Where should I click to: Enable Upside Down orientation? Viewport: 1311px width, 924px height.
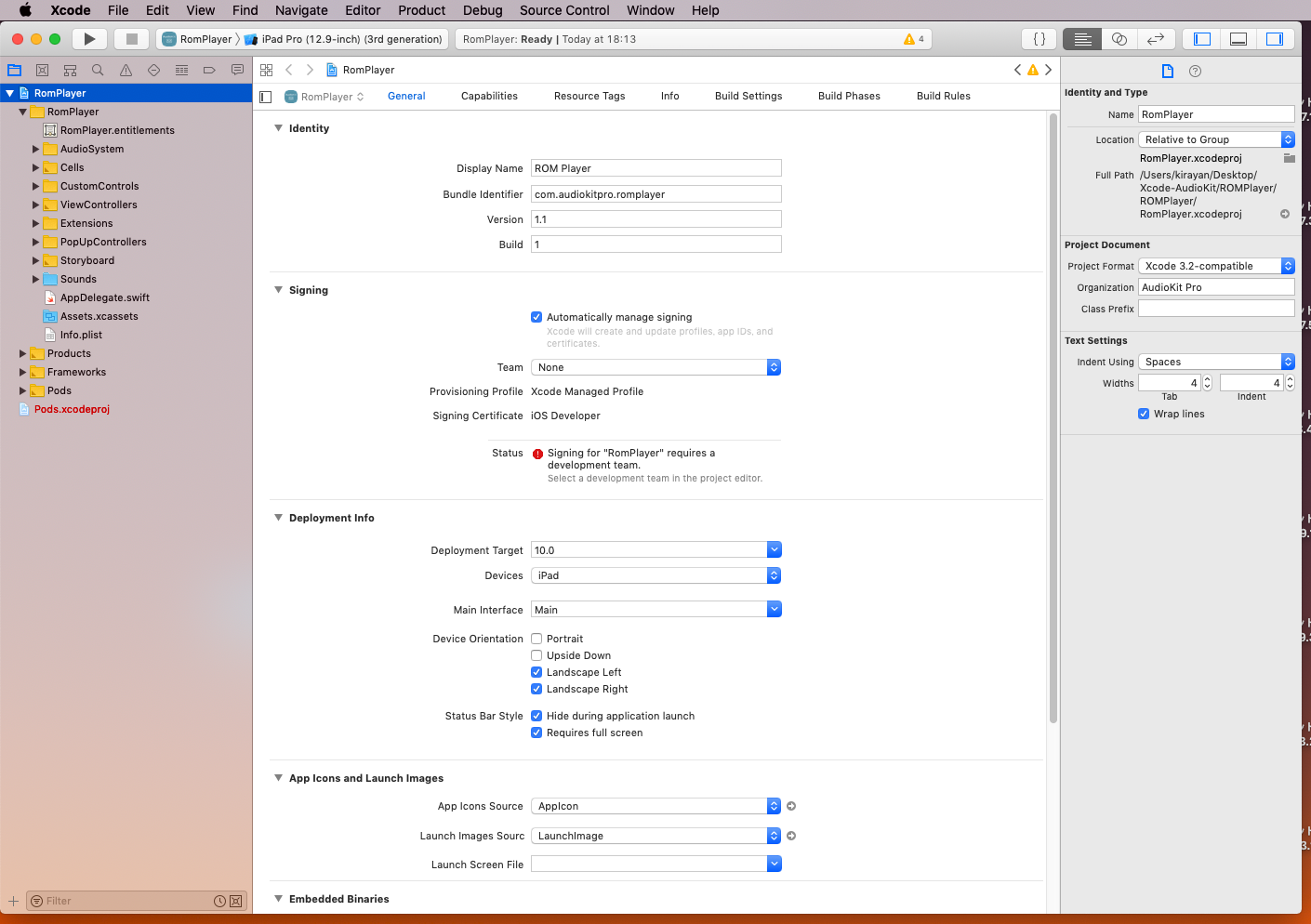coord(536,655)
